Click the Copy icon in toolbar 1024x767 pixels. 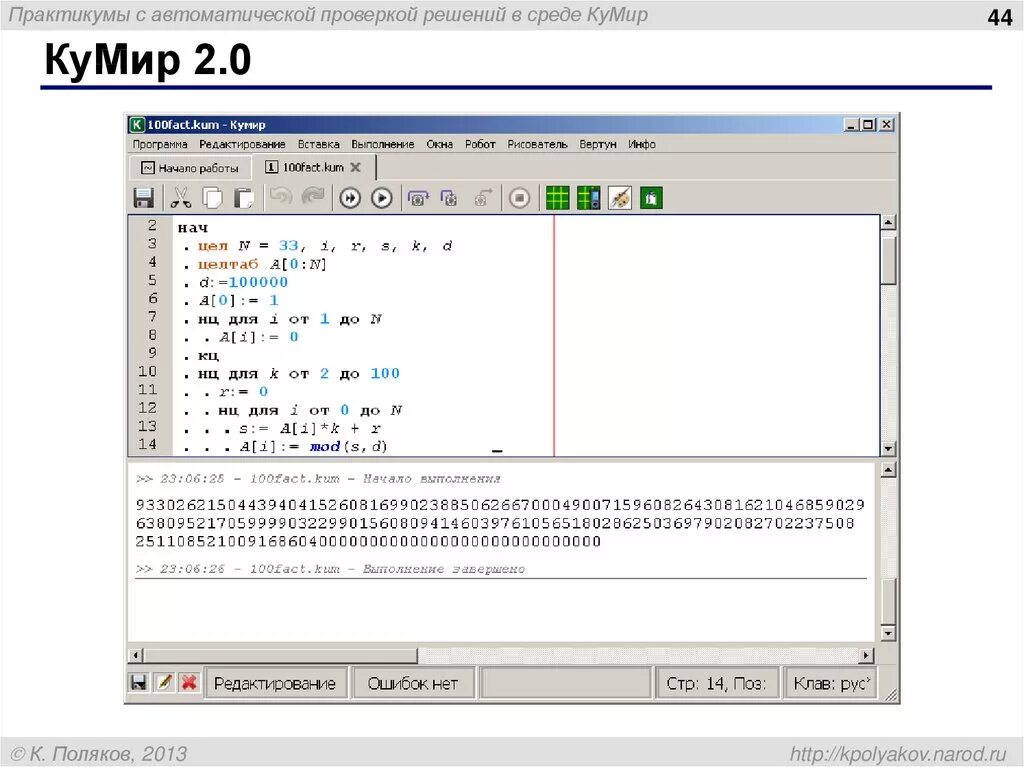212,198
